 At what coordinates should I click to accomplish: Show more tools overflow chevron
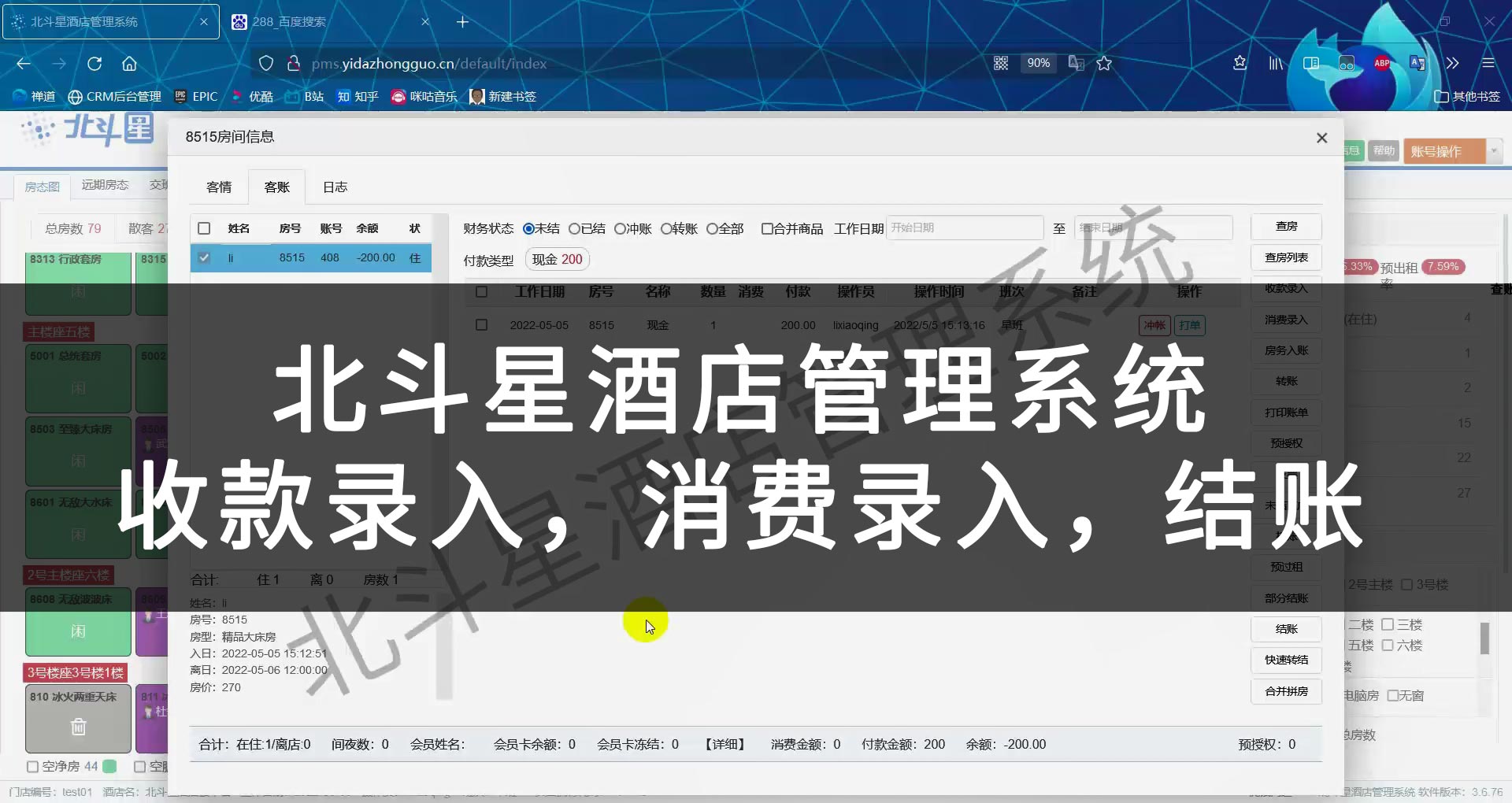tap(1452, 63)
